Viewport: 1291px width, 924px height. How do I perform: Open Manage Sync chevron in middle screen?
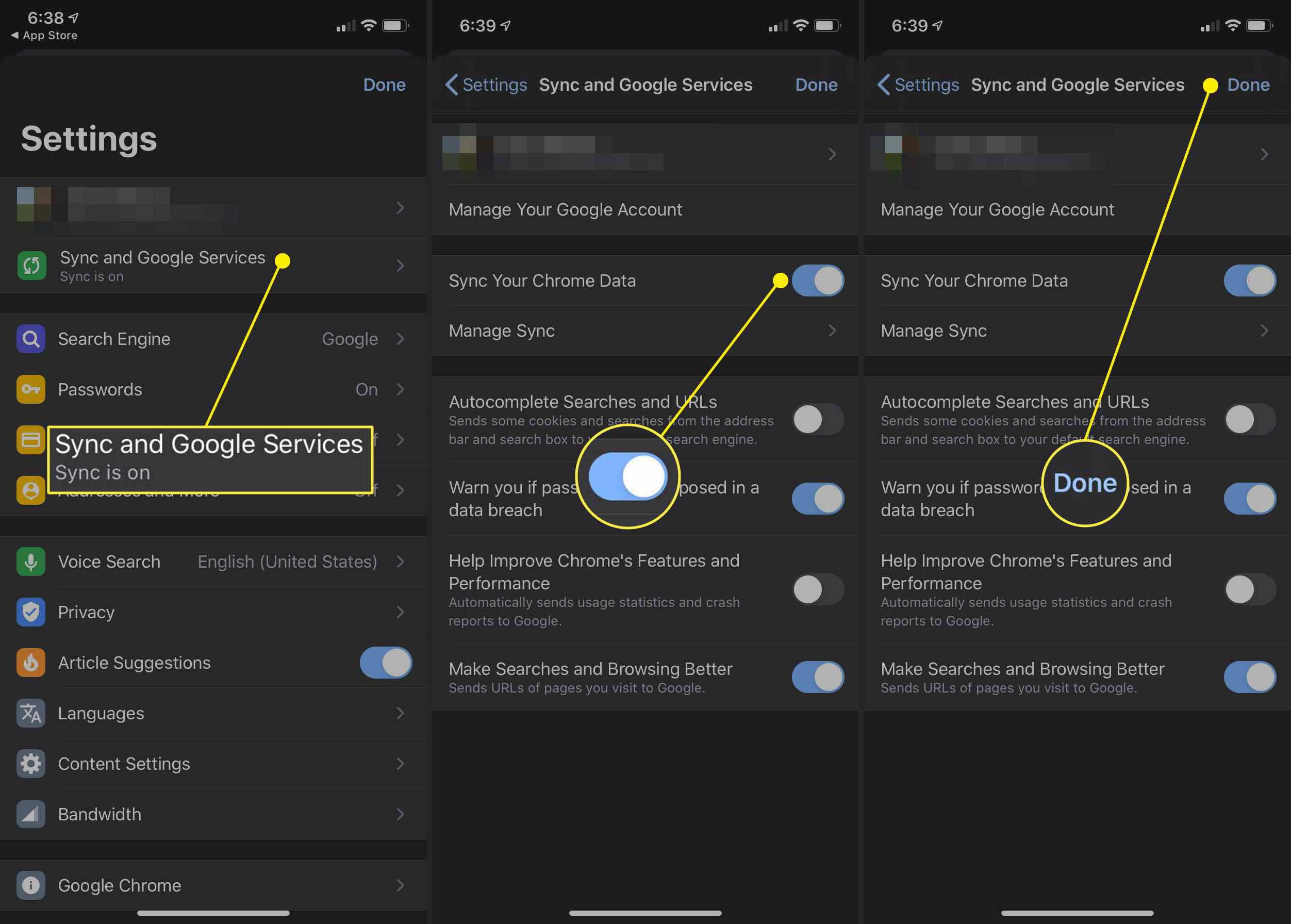click(833, 331)
